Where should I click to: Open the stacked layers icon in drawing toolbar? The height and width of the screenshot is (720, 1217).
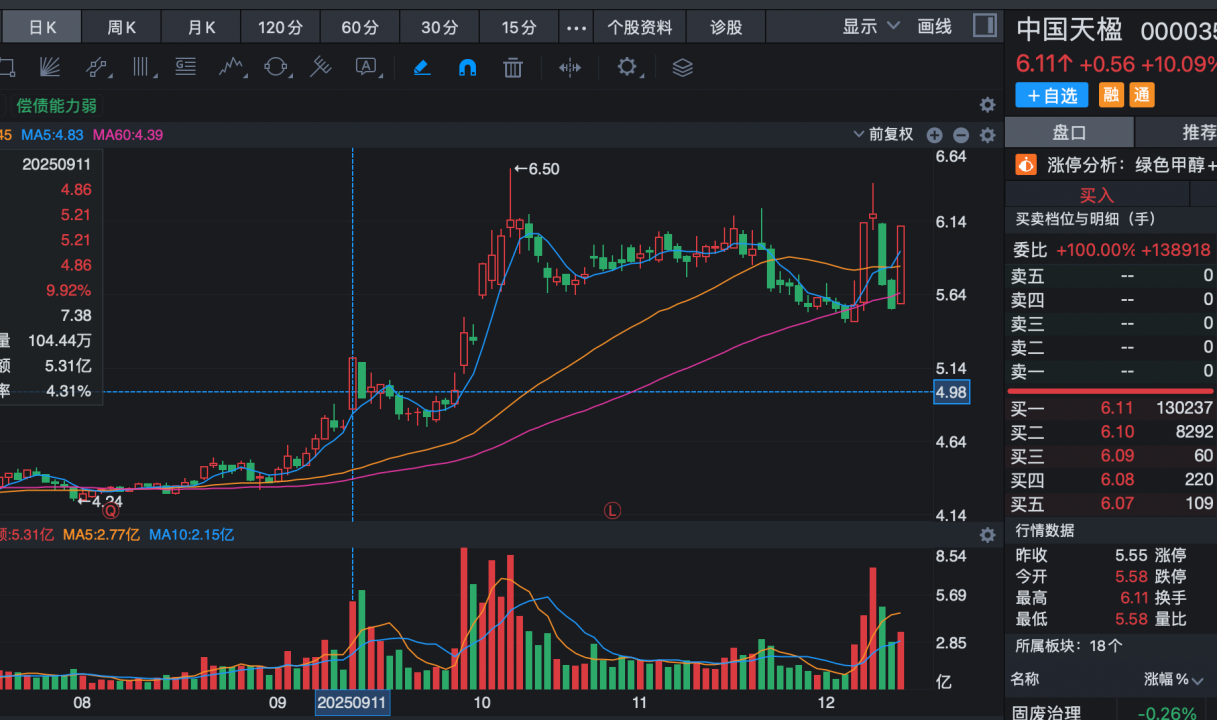point(682,68)
